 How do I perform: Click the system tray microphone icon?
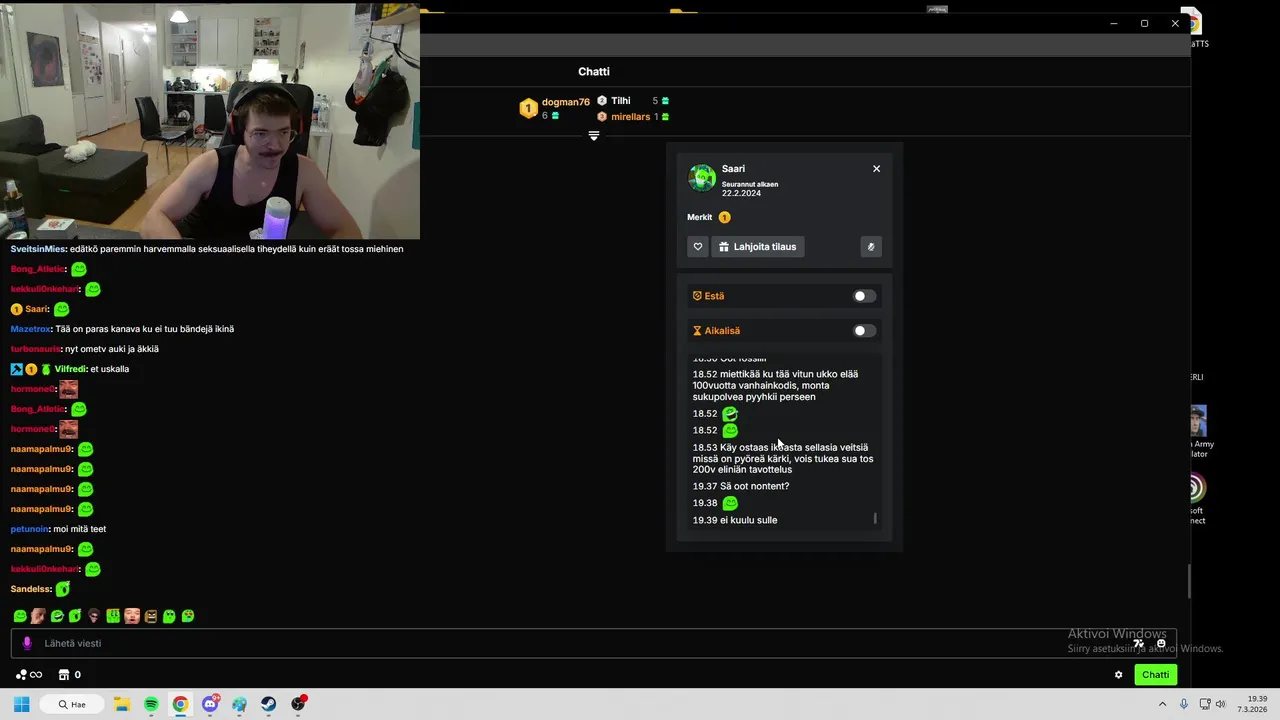tap(1184, 704)
